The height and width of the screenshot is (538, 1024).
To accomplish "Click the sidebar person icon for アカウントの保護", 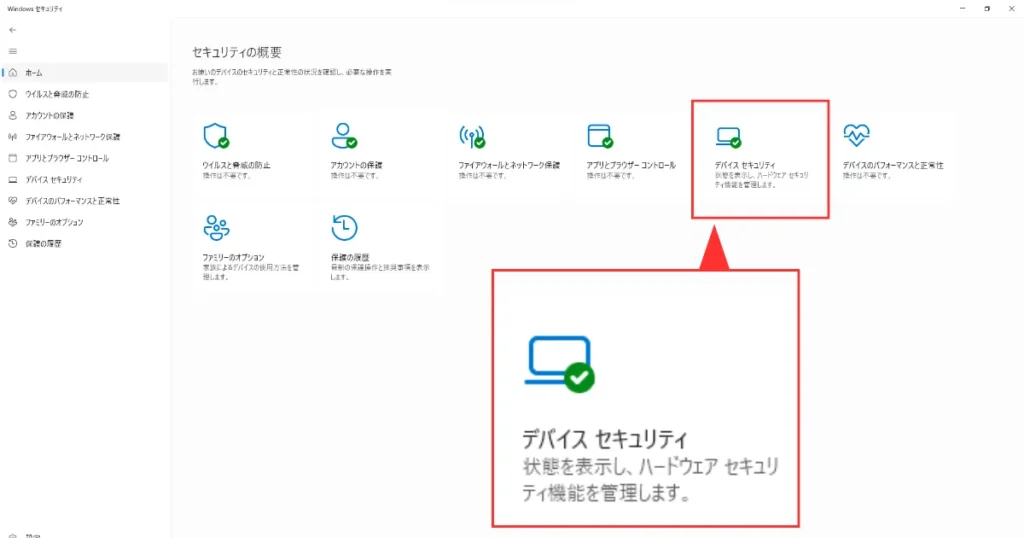I will point(12,116).
